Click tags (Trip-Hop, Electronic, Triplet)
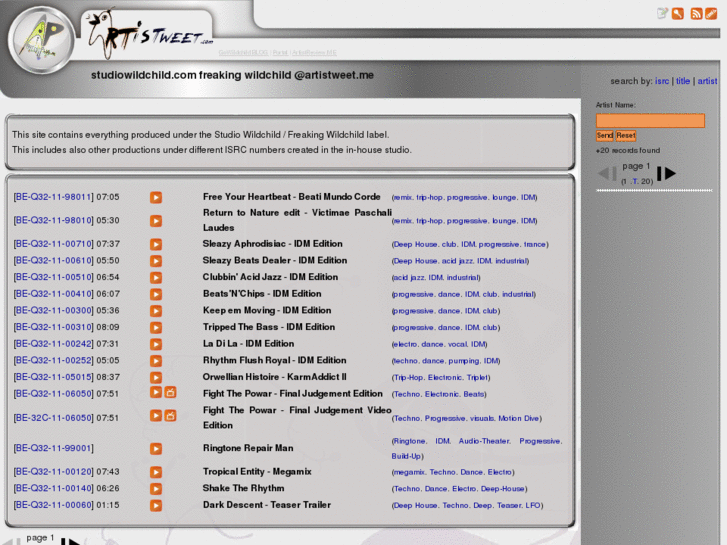Screen dimensions: 727x545 point(441,378)
